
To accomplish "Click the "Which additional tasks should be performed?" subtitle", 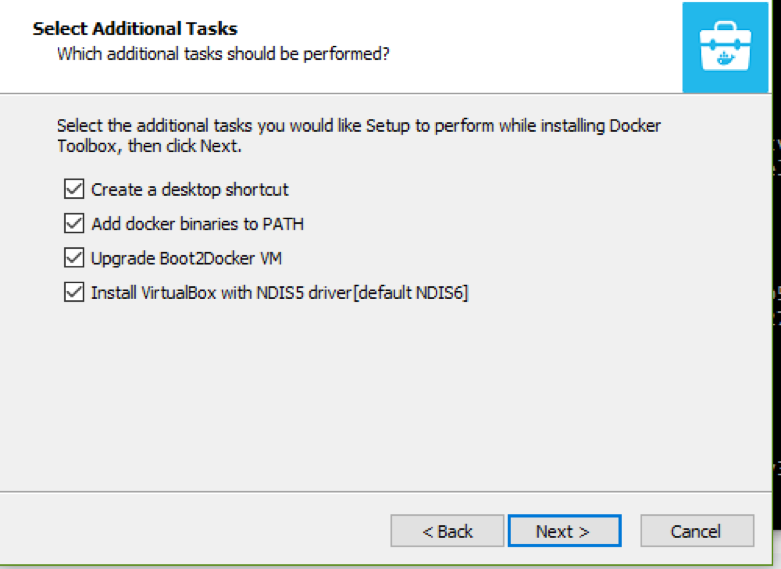I will 223,53.
